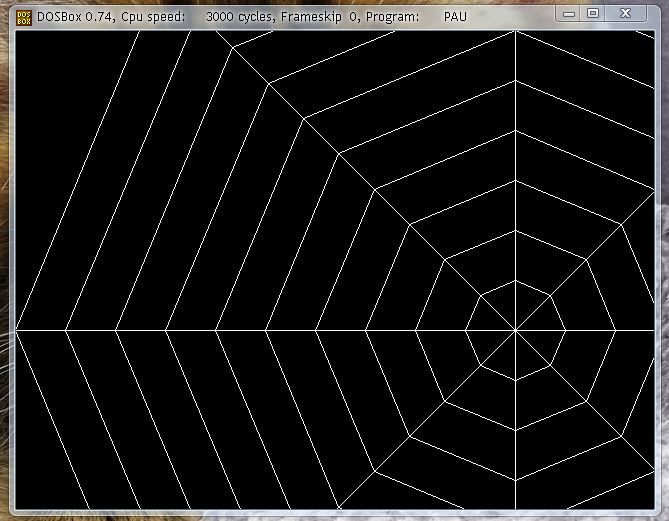Viewport: 669px width, 521px height.
Task: Click the 'PAU' program name in the title
Action: click(x=455, y=16)
